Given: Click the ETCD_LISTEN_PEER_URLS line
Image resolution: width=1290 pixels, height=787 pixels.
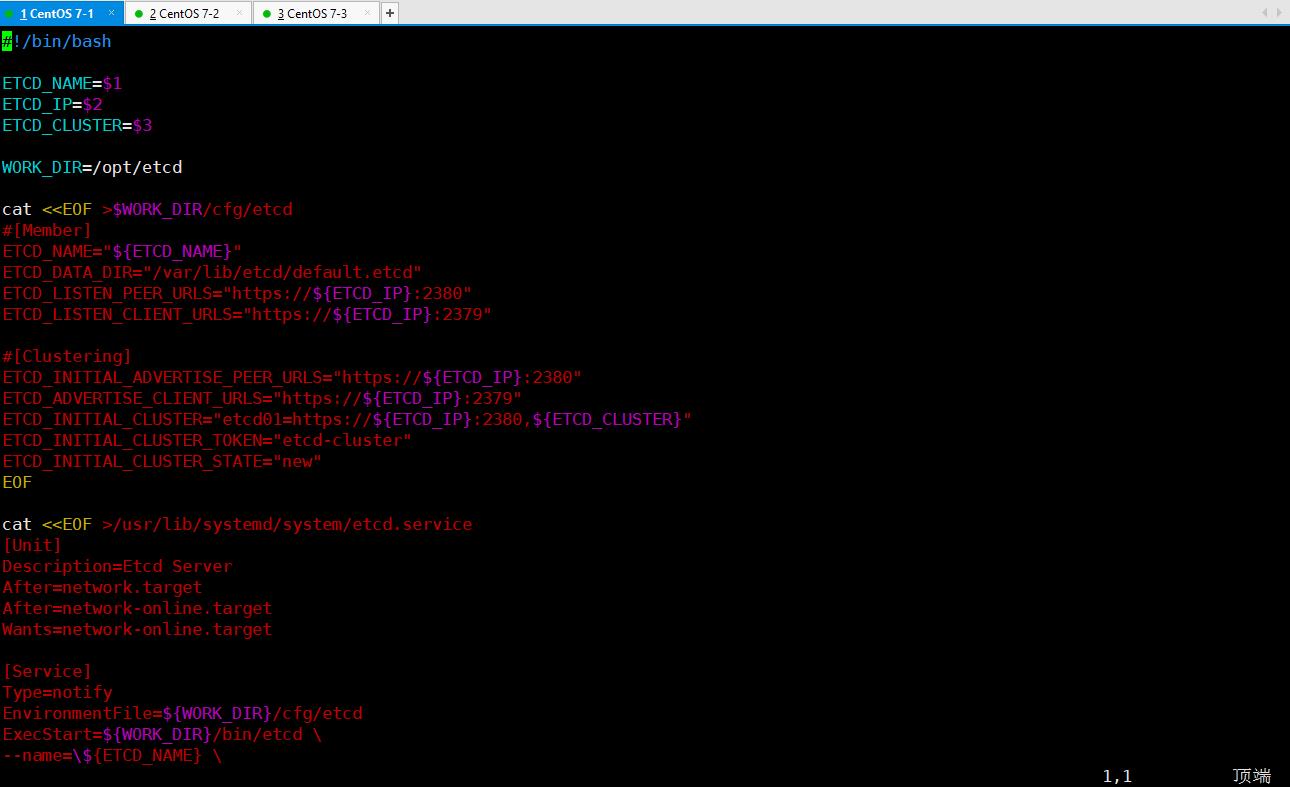Looking at the screenshot, I should (x=237, y=293).
